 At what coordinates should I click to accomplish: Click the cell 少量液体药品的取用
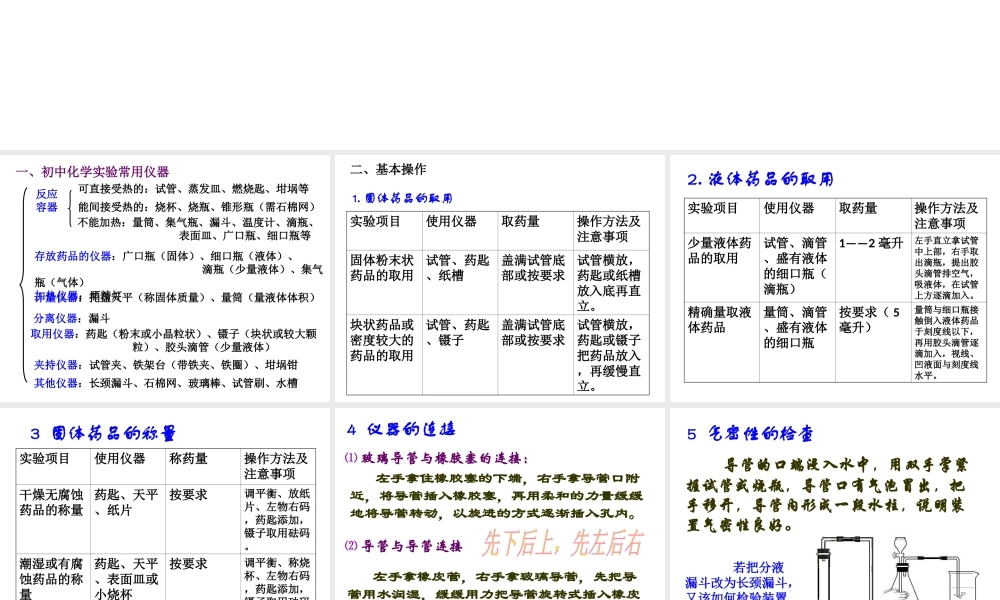coord(721,267)
